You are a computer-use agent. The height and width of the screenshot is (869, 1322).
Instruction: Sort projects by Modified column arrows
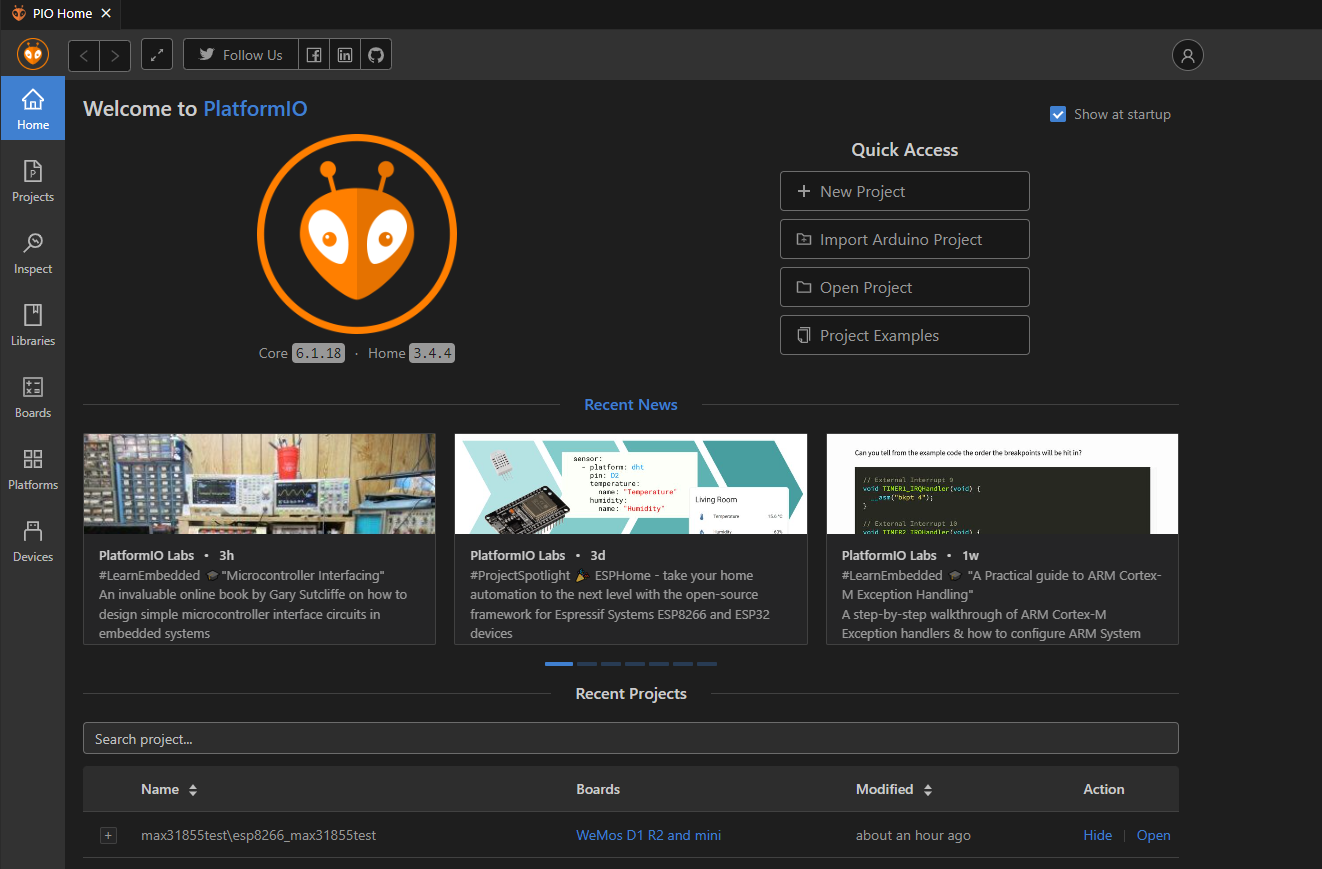928,790
